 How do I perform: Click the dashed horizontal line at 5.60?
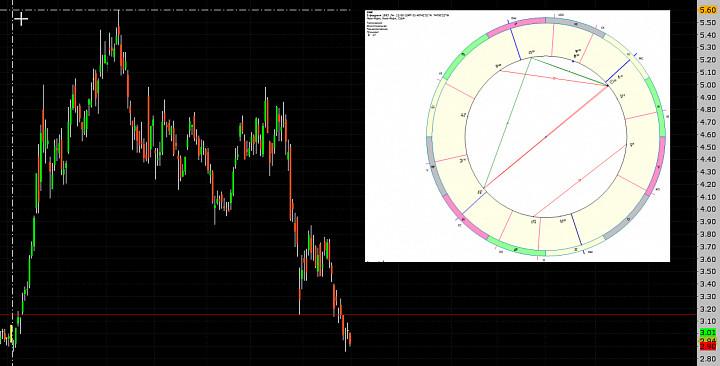click(174, 10)
